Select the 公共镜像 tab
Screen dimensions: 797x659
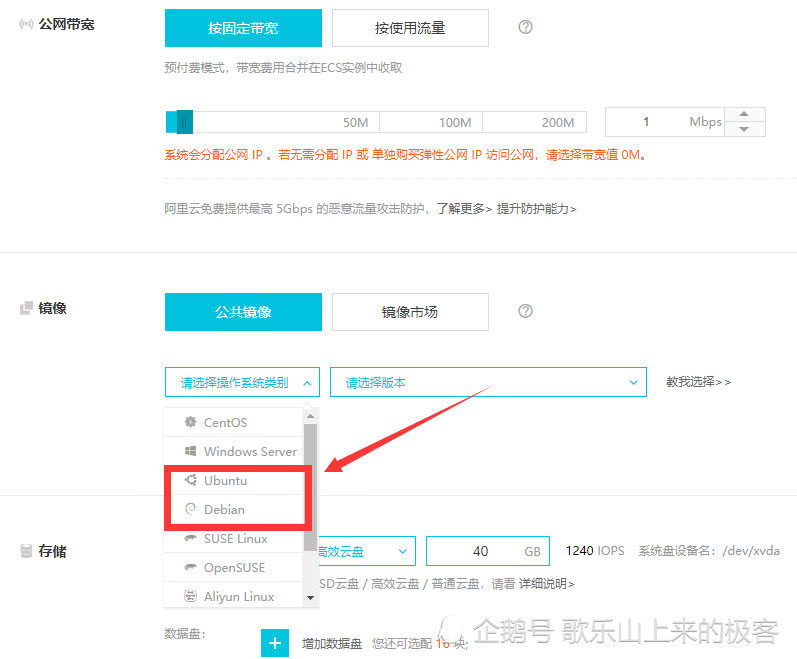tap(243, 312)
